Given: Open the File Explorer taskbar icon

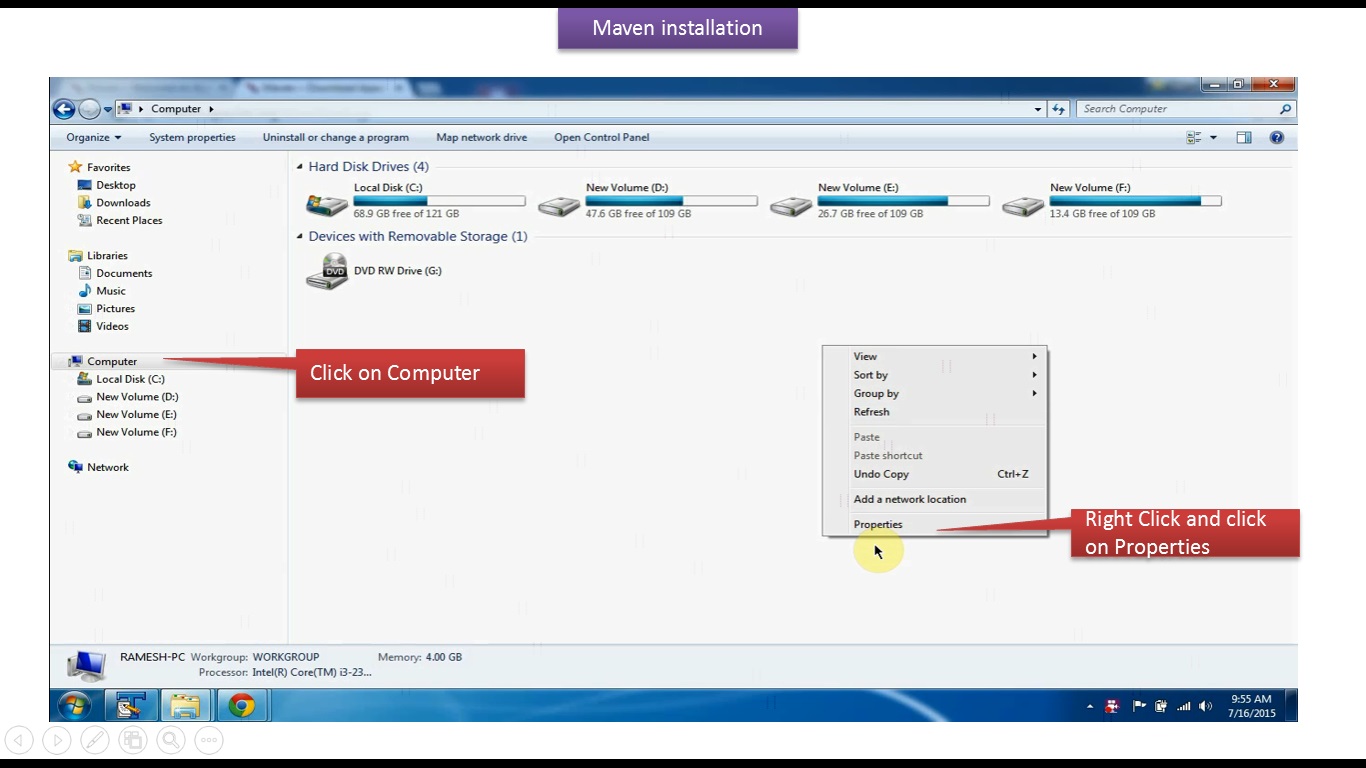Looking at the screenshot, I should [185, 706].
